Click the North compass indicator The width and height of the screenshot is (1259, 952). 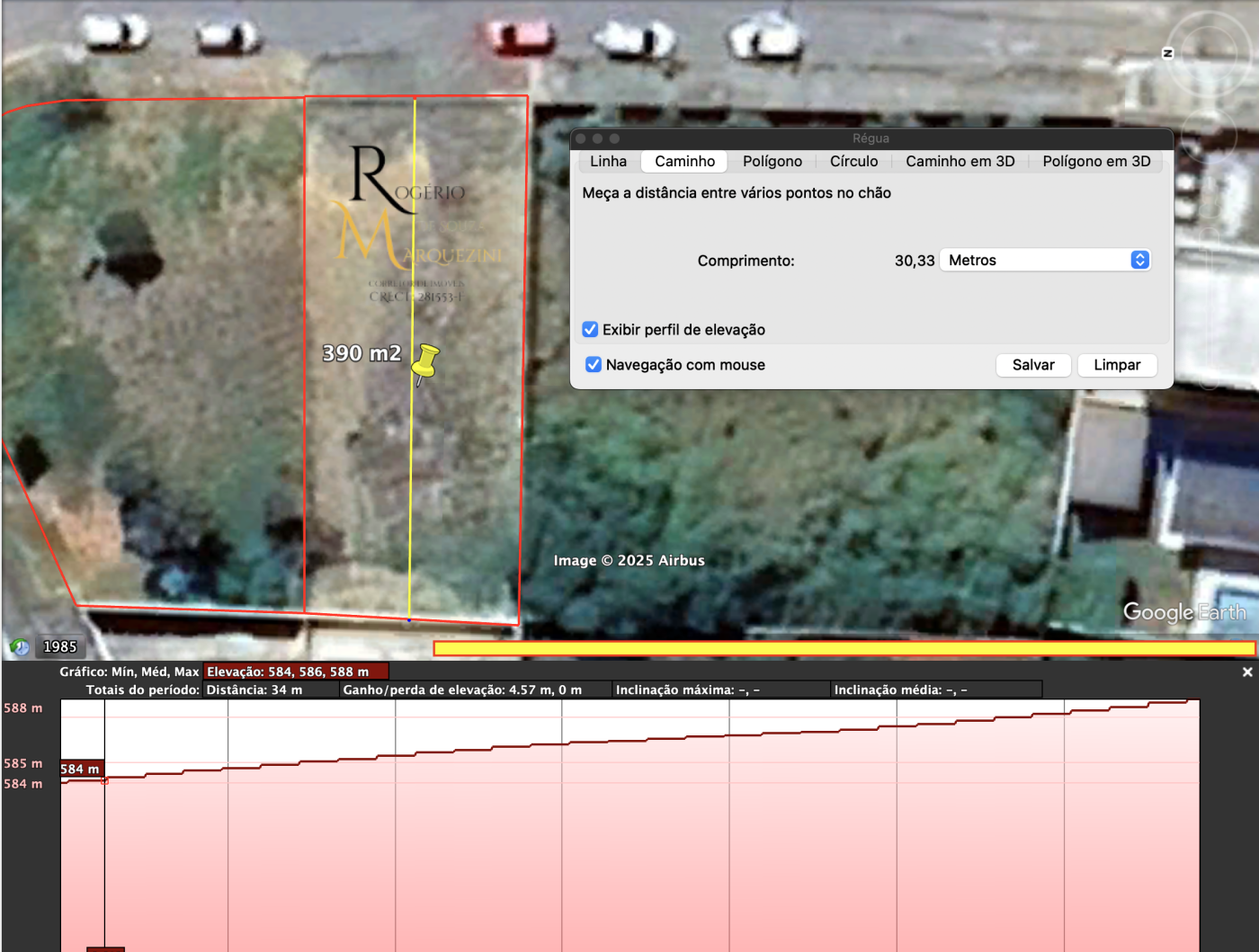coord(1168,54)
